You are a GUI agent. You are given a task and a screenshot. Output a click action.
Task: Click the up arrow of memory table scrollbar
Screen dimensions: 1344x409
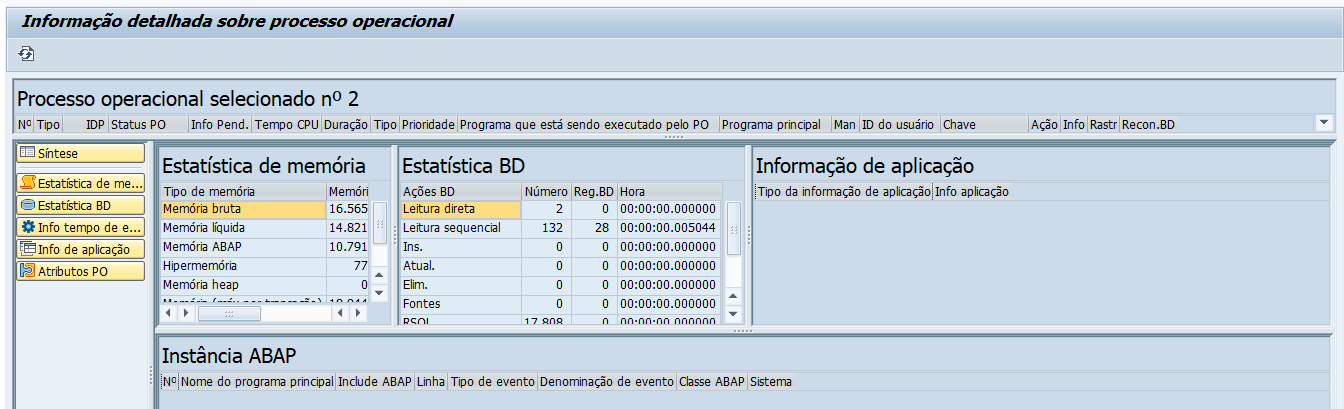(379, 275)
